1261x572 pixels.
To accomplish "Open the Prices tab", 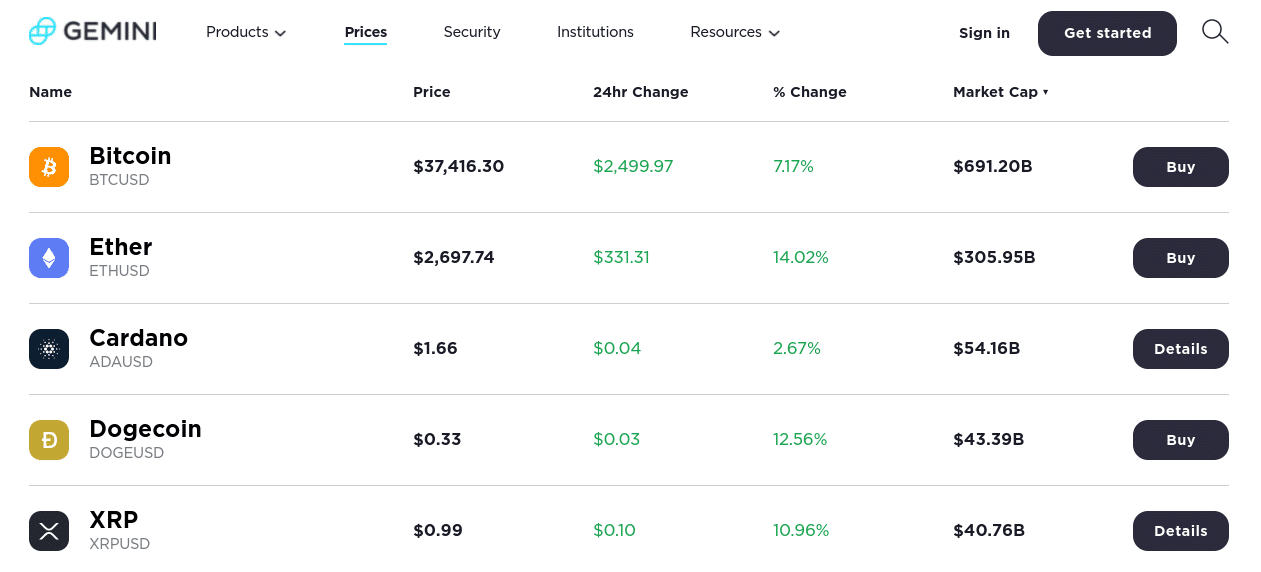I will point(365,33).
